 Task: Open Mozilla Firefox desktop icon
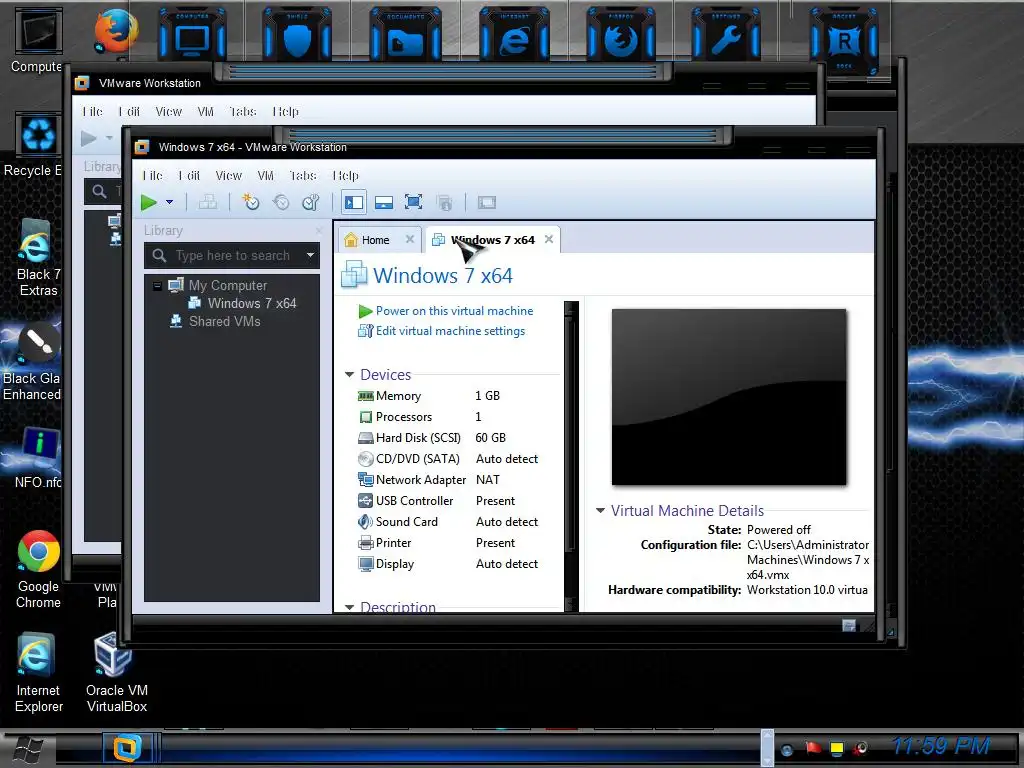tap(116, 31)
